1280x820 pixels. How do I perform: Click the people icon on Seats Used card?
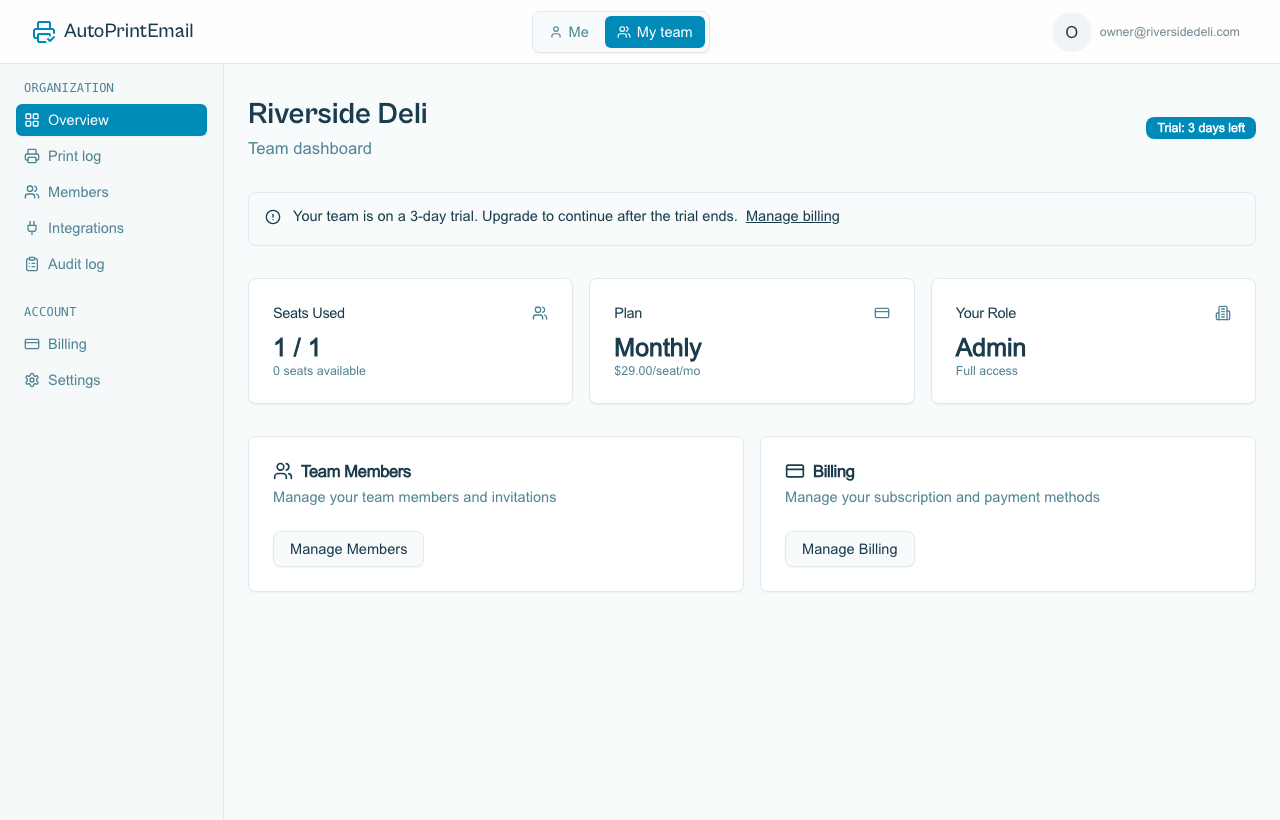[x=540, y=313]
